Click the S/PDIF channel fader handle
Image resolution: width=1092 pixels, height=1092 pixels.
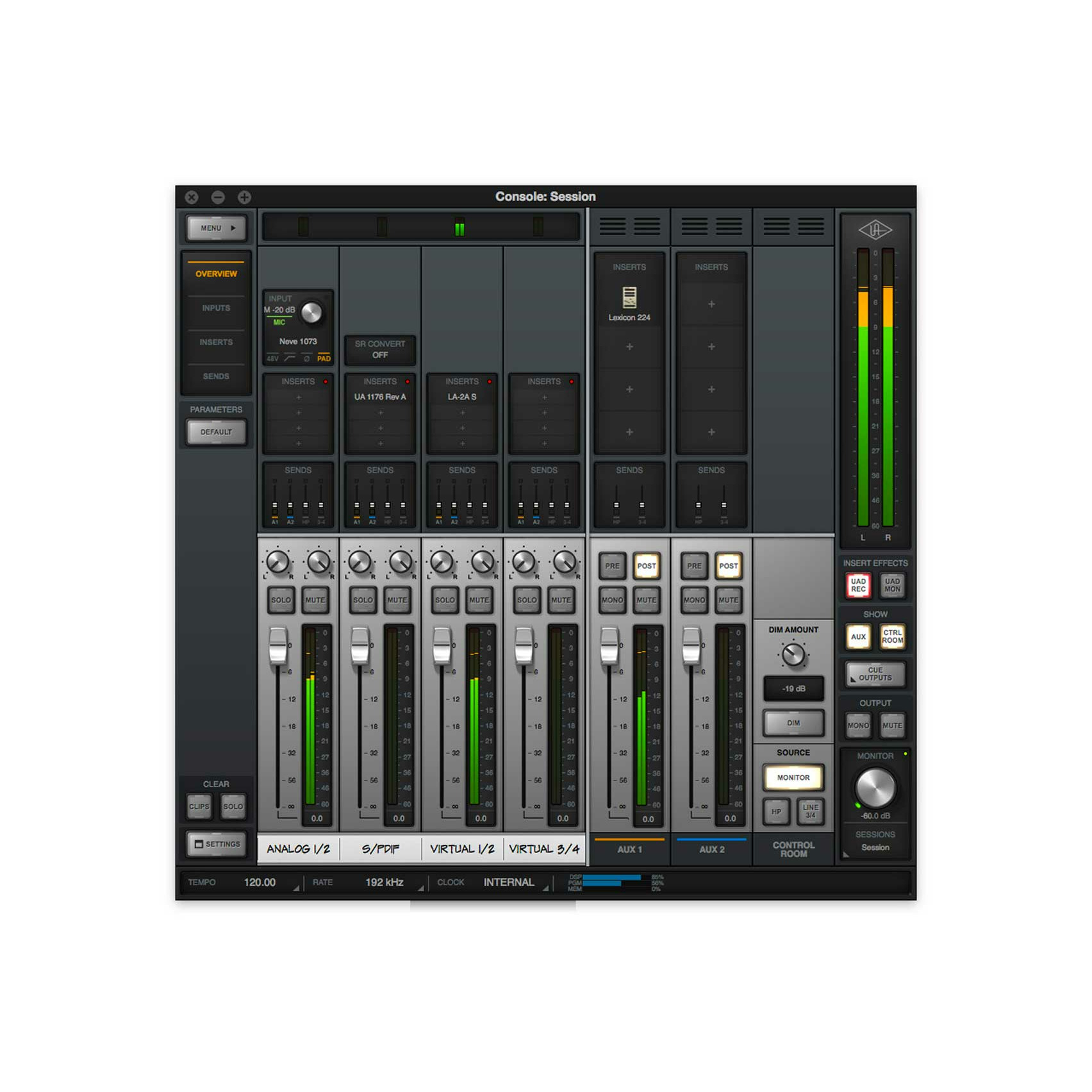coord(360,646)
